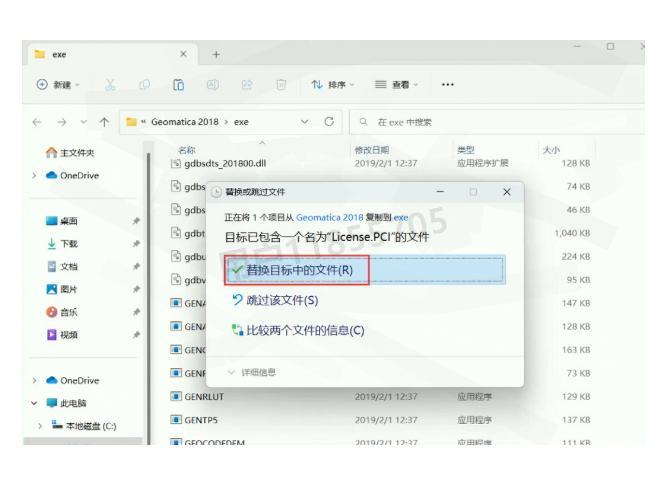Click the Share icon in toolbar
Viewport: 667px width, 485px height.
247,85
